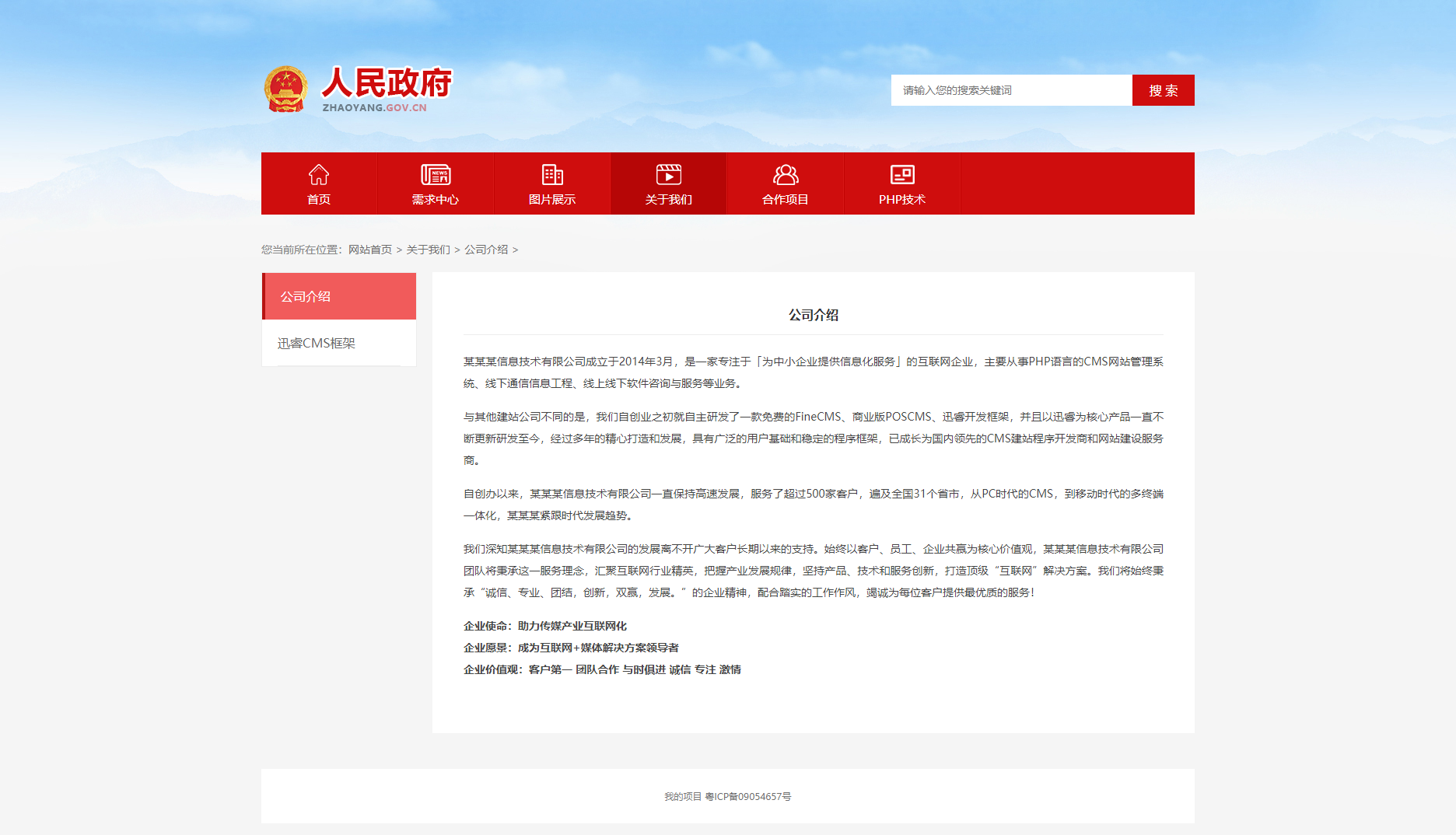1456x835 pixels.
Task: Open the 粤ICP备09054657号 footer link
Action: click(x=748, y=796)
